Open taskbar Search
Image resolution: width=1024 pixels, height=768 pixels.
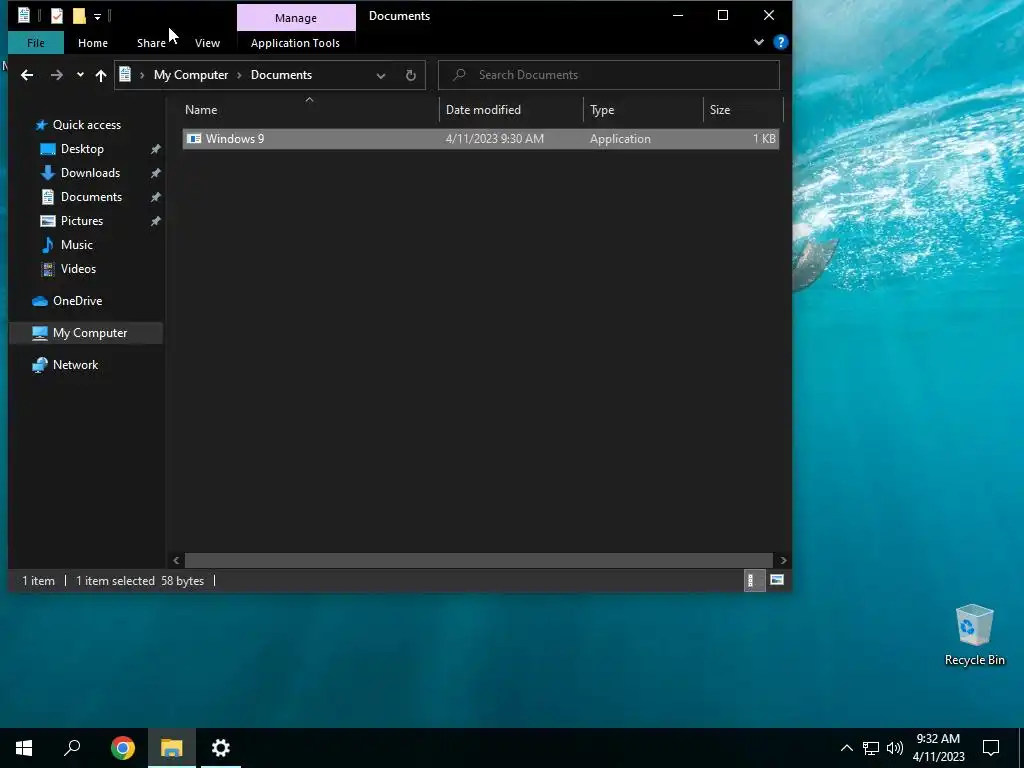72,748
